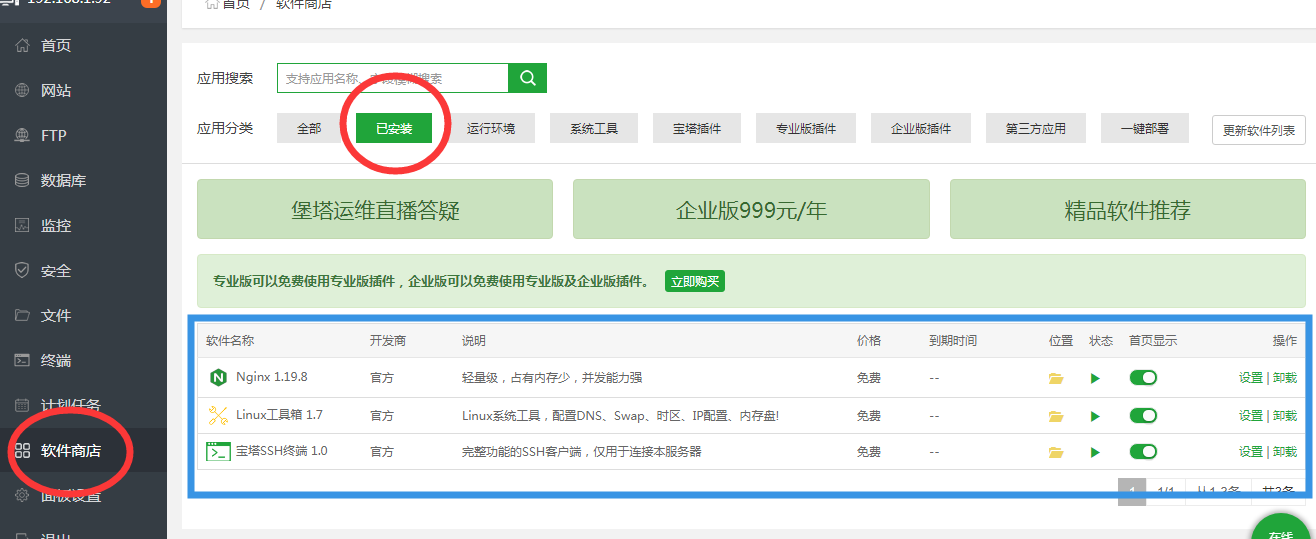Click 设置 link in 宝塔SSH终端 row

pos(1250,452)
